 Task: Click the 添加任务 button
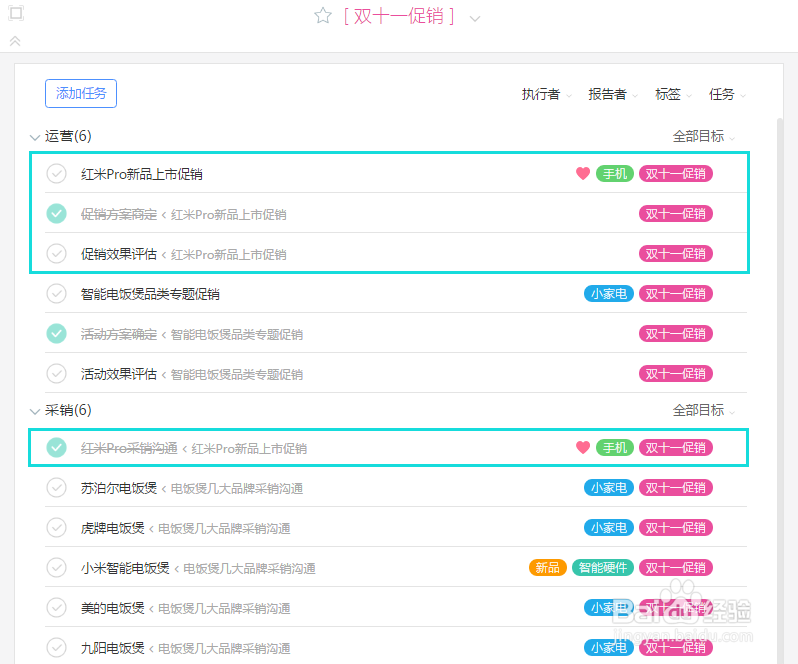pos(81,94)
